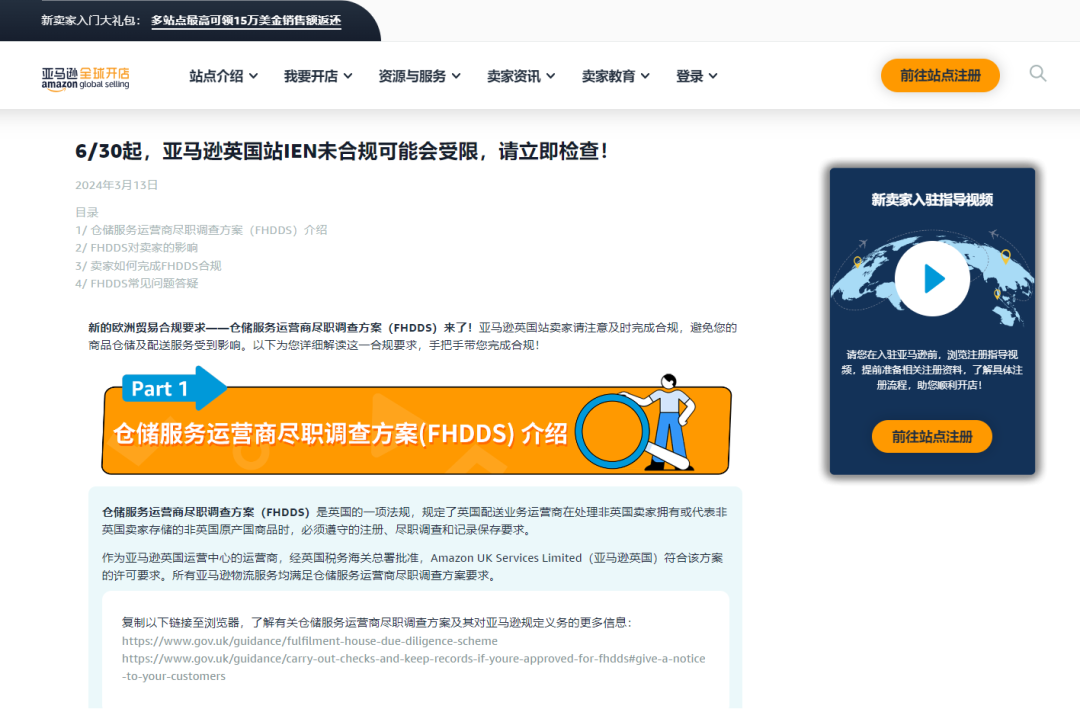Click 前往站点注册 inside the video card
The width and height of the screenshot is (1080, 709).
pos(932,436)
